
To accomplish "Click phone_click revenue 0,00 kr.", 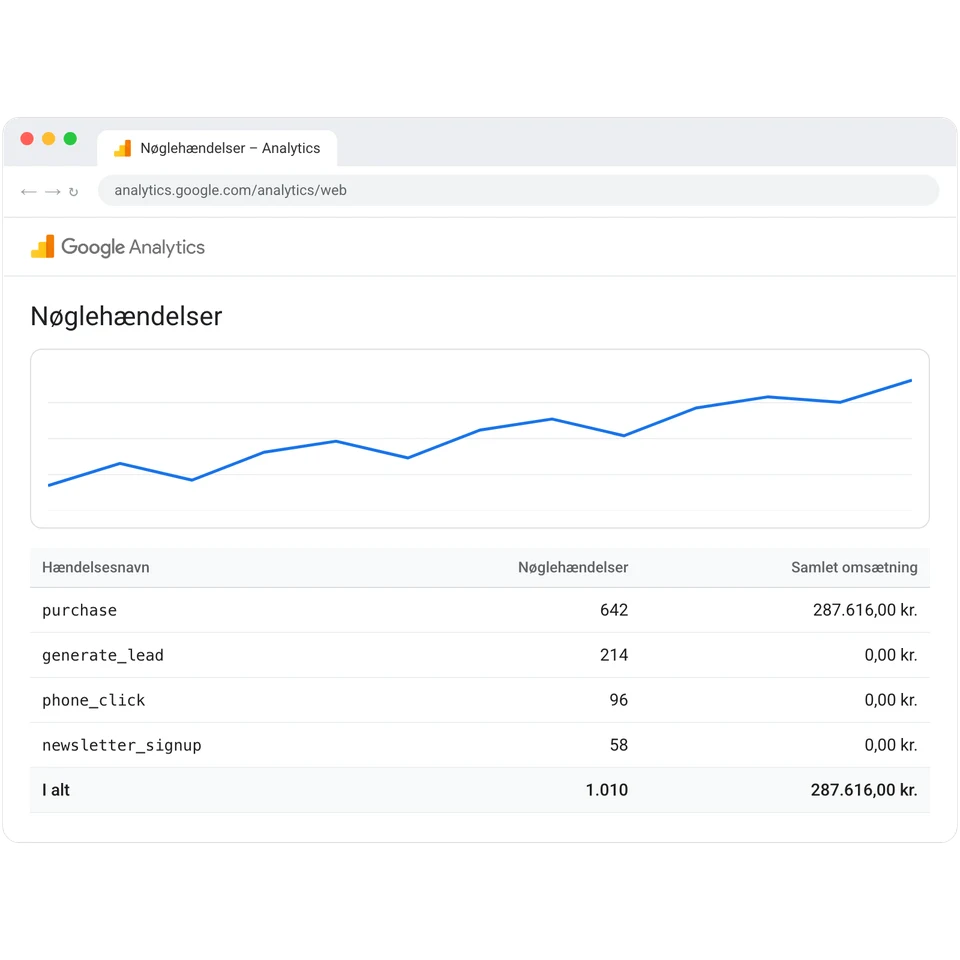I will point(891,700).
